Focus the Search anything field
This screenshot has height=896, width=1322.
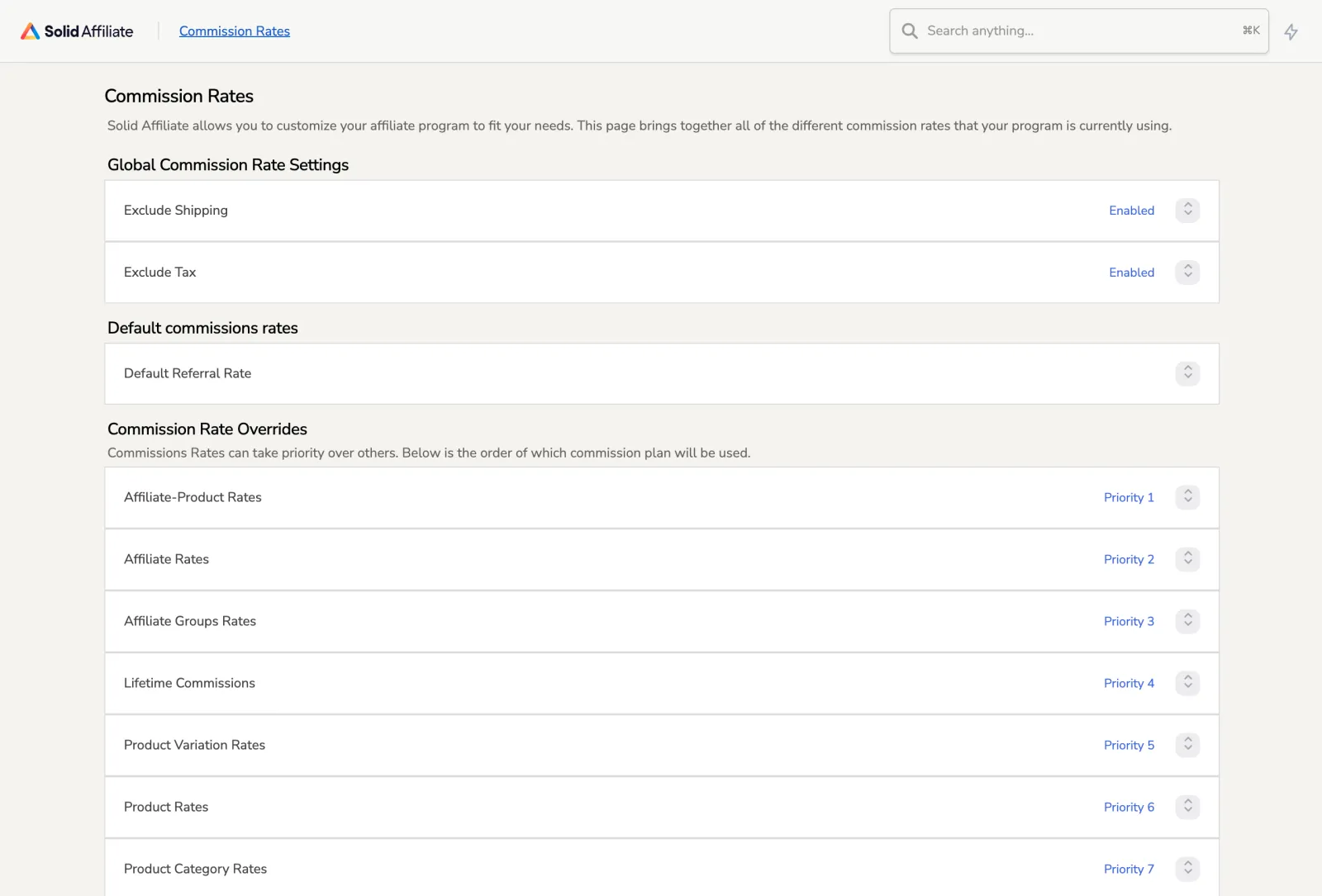(x=1079, y=31)
